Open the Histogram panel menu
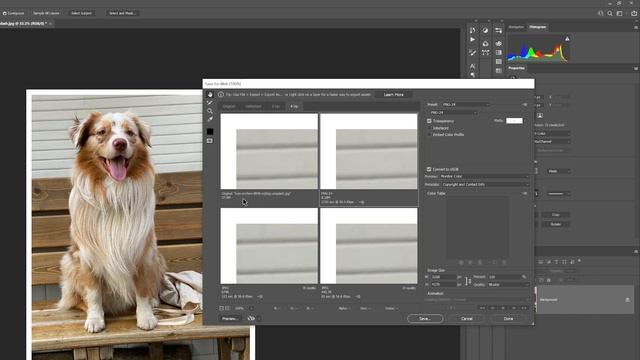 click(636, 27)
